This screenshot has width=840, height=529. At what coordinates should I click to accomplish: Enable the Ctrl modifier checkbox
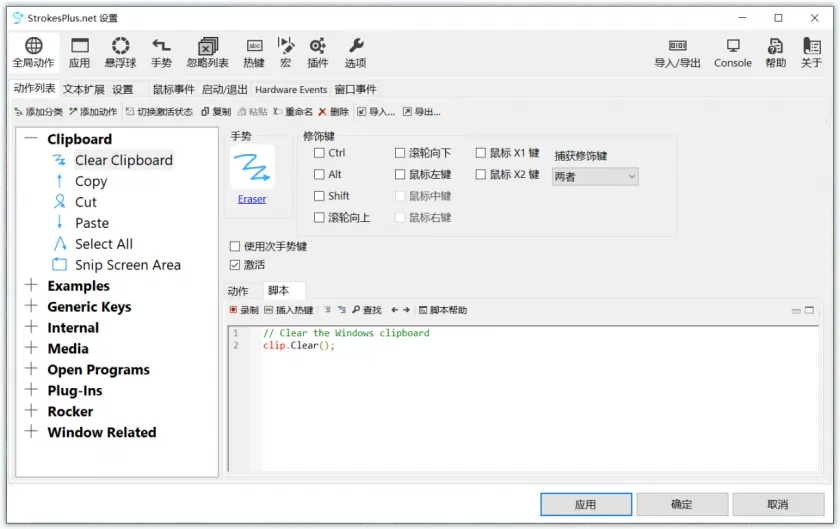click(319, 153)
